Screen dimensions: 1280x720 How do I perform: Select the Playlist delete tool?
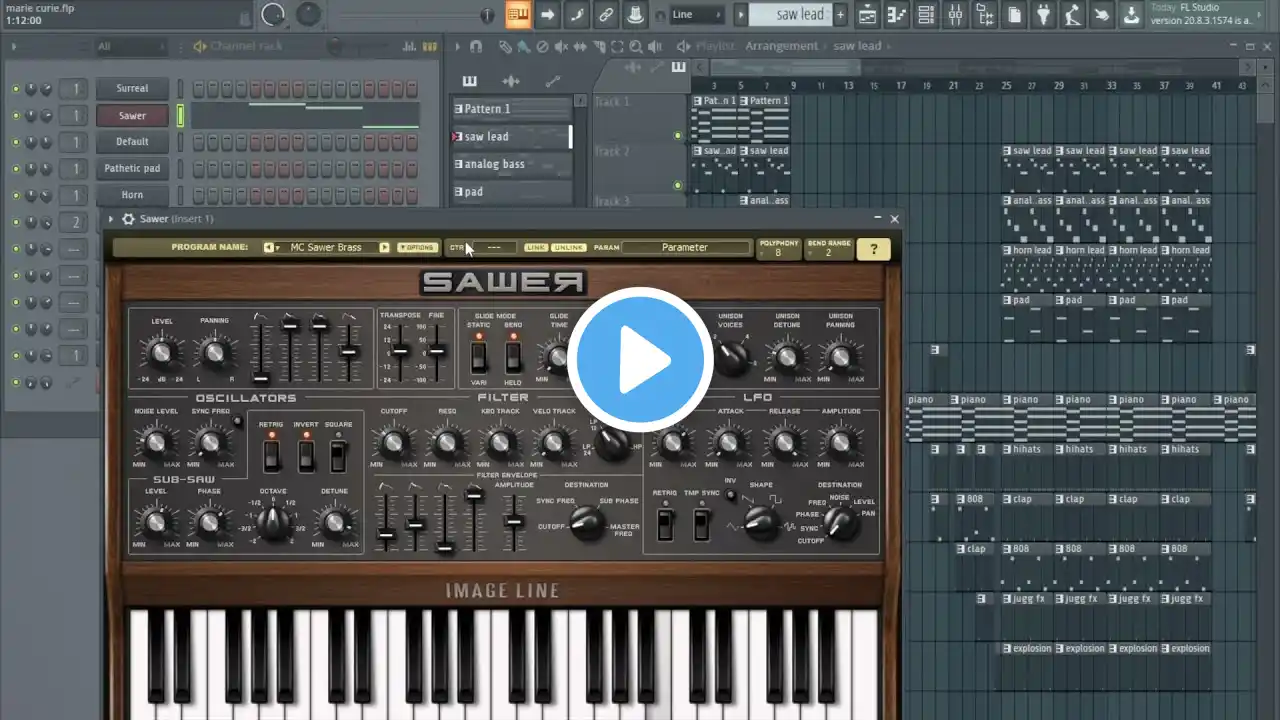pyautogui.click(x=542, y=46)
